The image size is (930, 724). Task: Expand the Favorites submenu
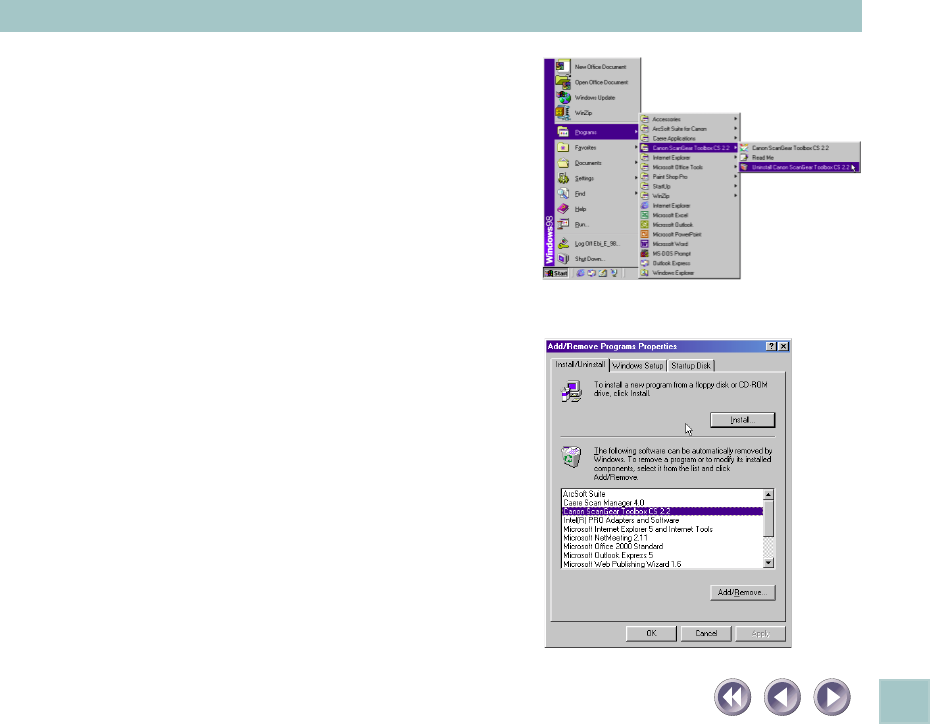point(597,148)
